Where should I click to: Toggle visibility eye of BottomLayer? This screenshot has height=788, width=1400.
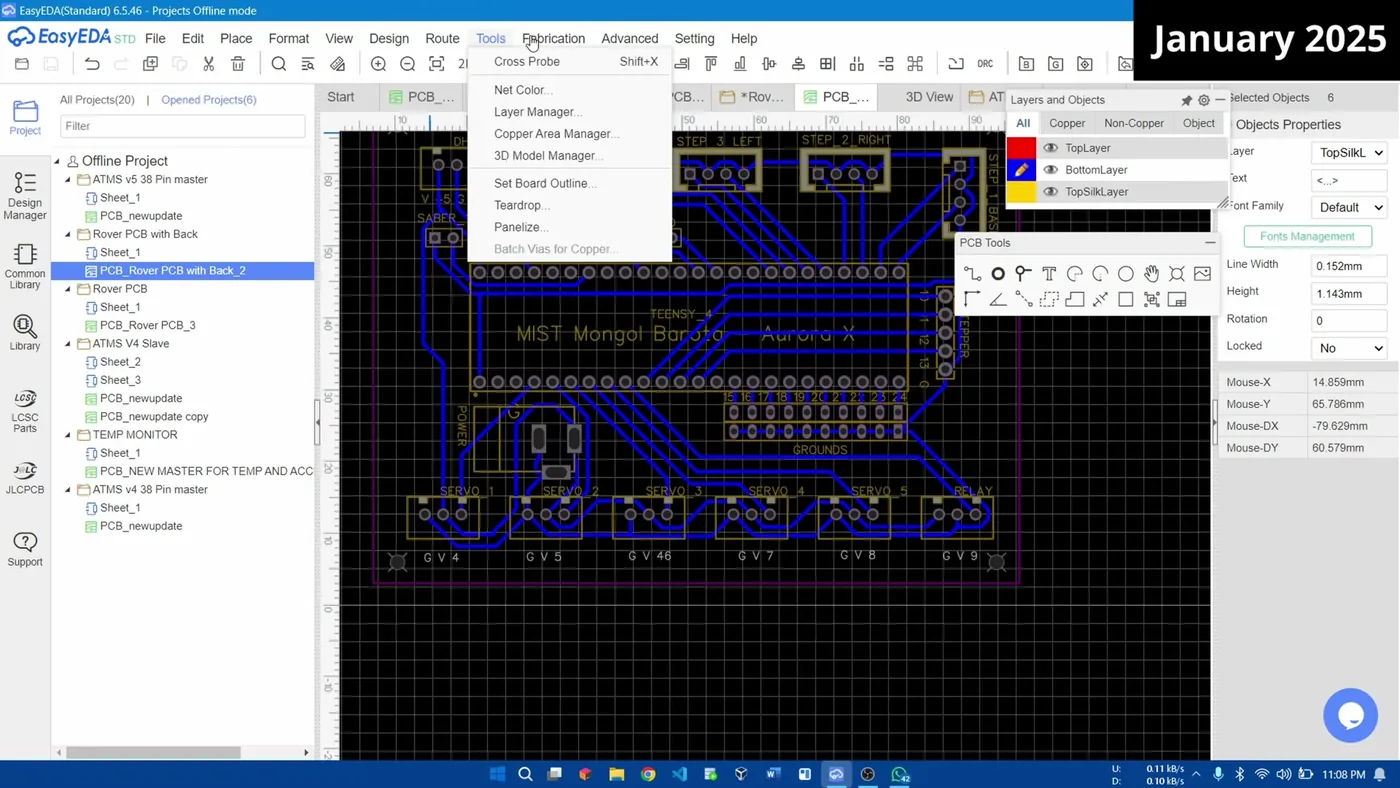[1050, 170]
